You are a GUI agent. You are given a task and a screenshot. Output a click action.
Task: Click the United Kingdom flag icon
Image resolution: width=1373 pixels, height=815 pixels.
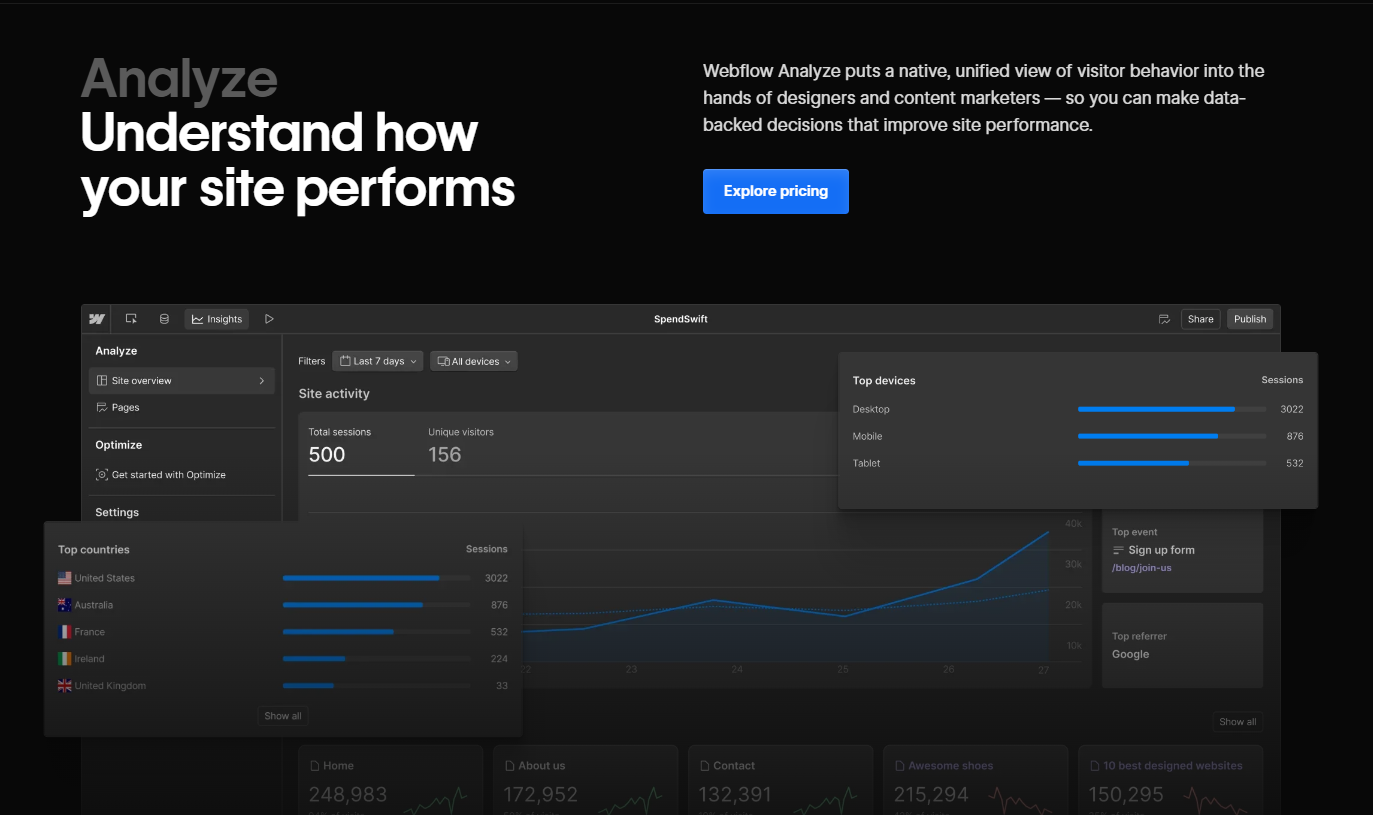(x=65, y=686)
